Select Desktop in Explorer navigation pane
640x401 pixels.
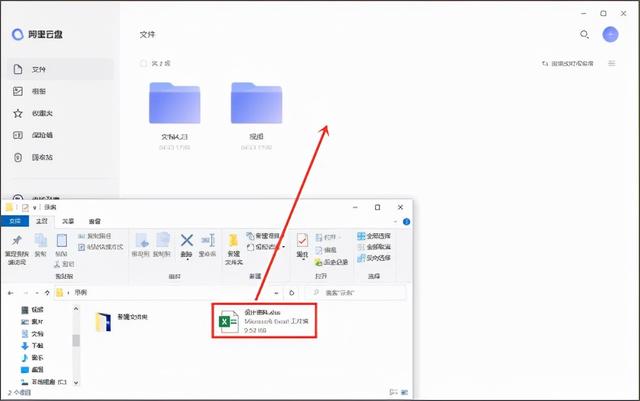[x=33, y=370]
